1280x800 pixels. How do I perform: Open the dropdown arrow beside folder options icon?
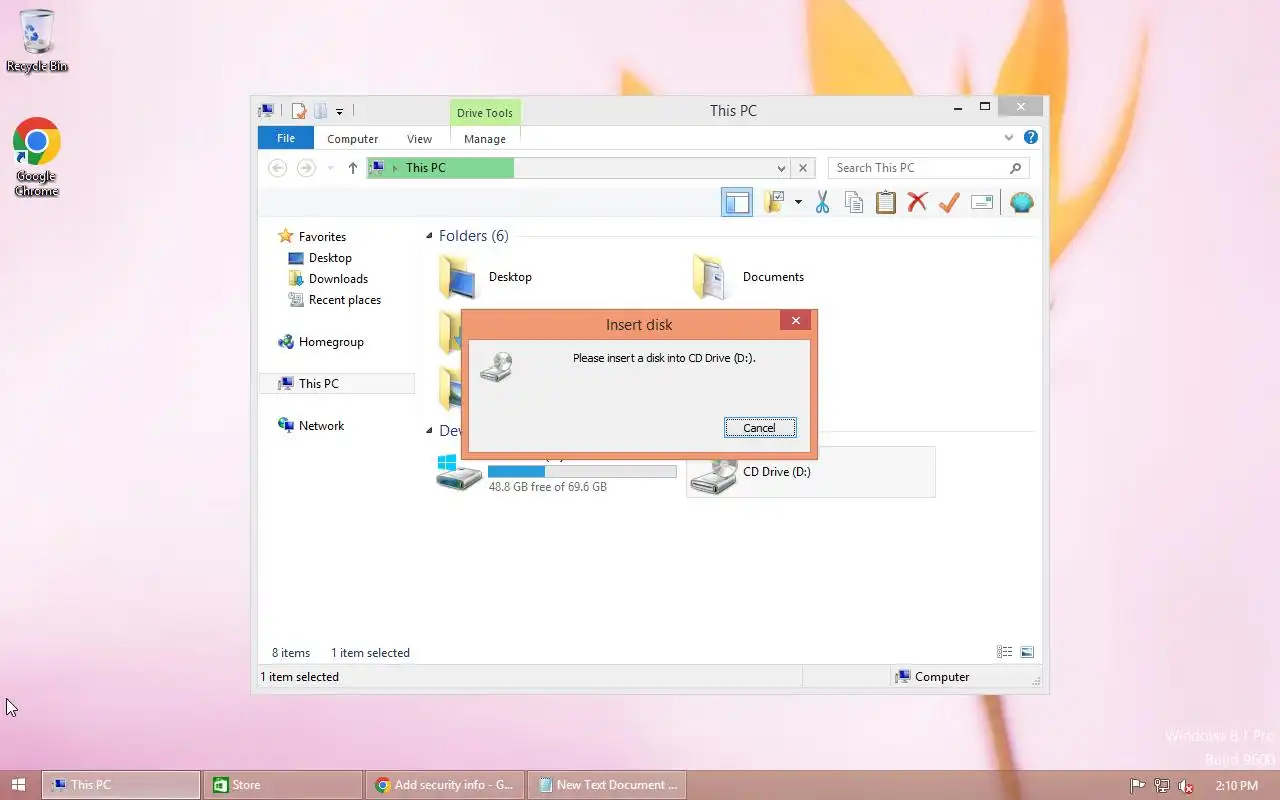(x=798, y=203)
